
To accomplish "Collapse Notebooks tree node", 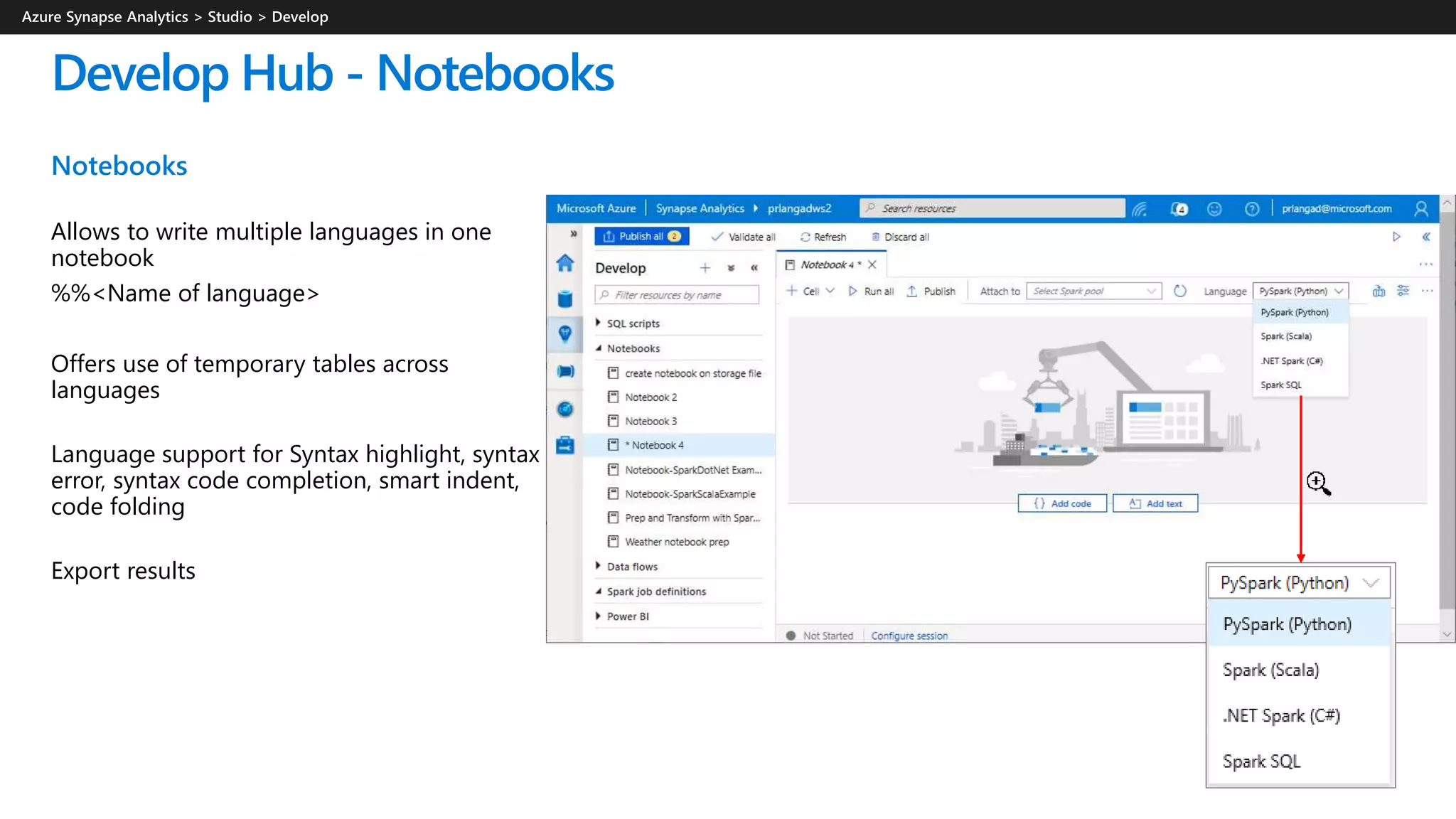I will pos(599,348).
